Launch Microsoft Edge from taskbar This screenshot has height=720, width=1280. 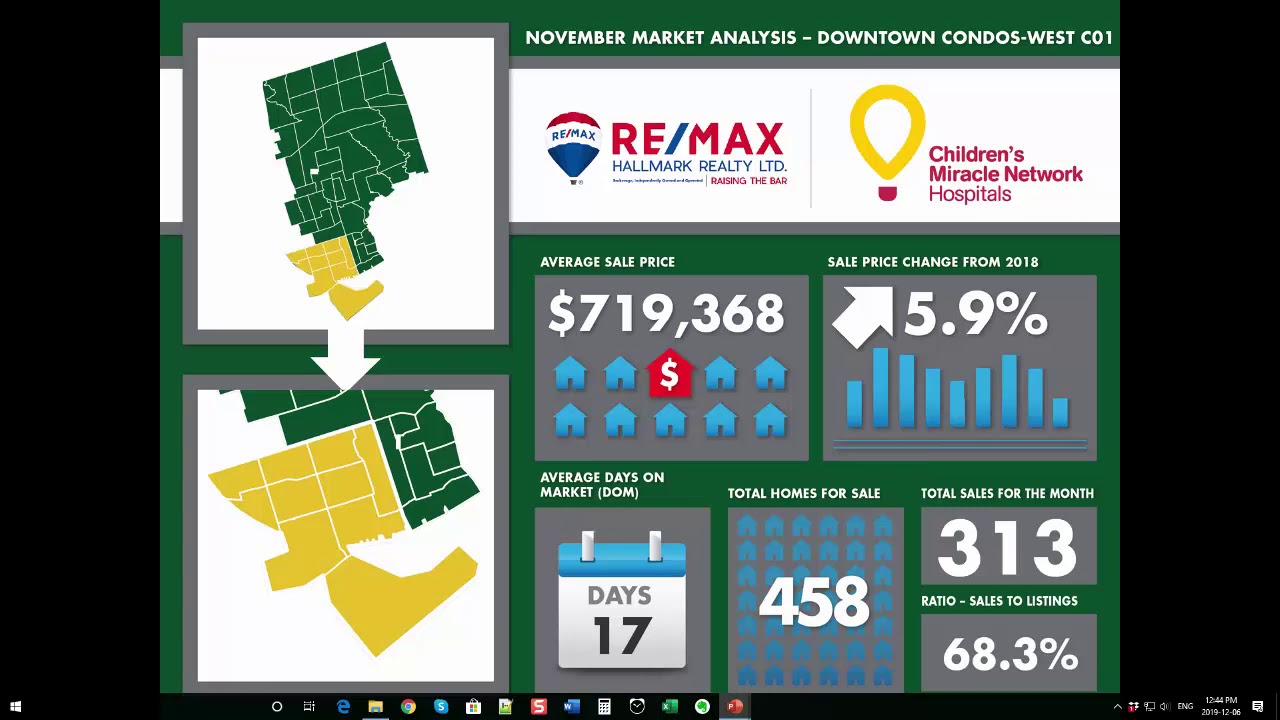343,707
